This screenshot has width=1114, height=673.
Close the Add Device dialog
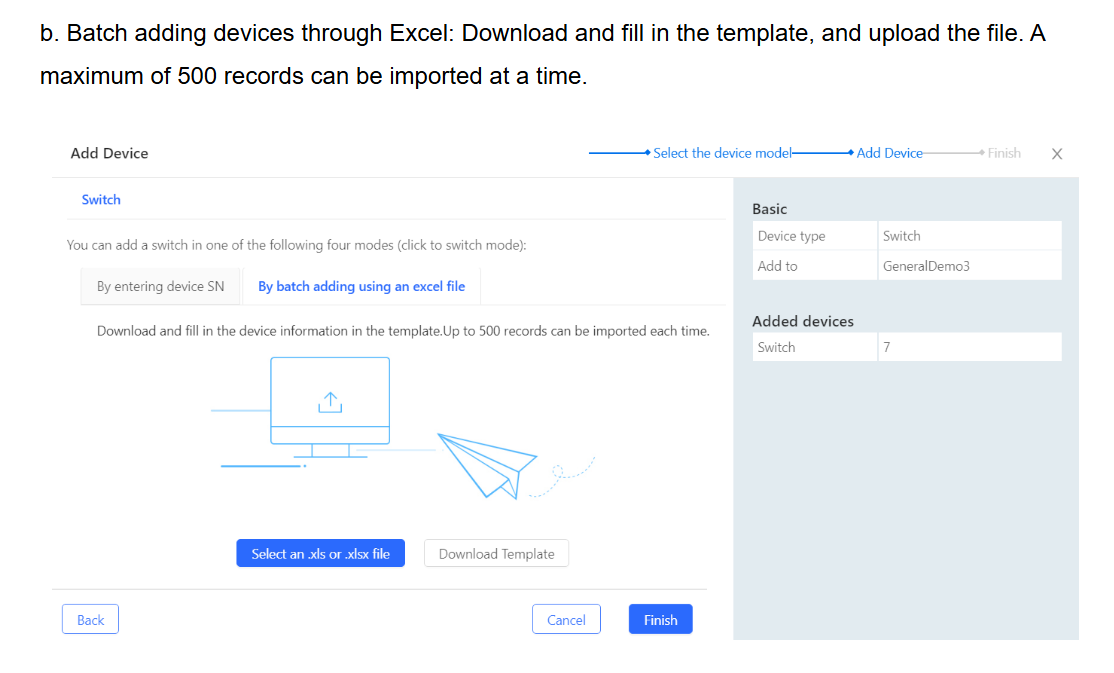tap(1057, 154)
